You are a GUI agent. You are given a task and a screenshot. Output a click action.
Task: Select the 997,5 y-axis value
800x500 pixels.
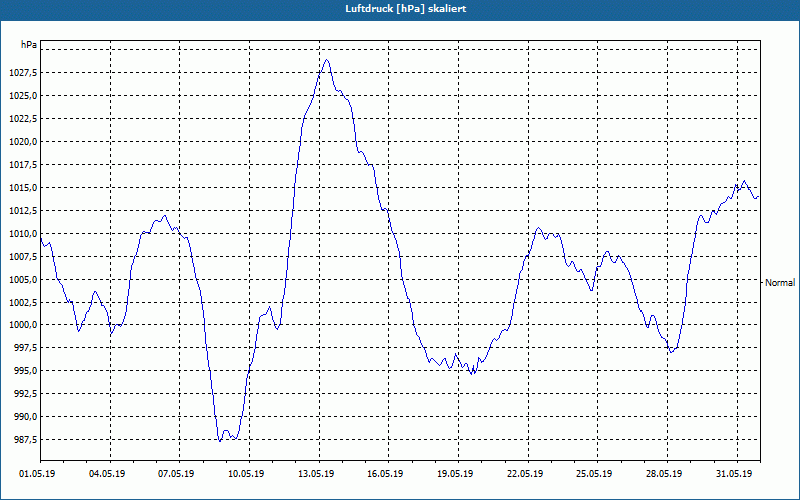[26, 348]
